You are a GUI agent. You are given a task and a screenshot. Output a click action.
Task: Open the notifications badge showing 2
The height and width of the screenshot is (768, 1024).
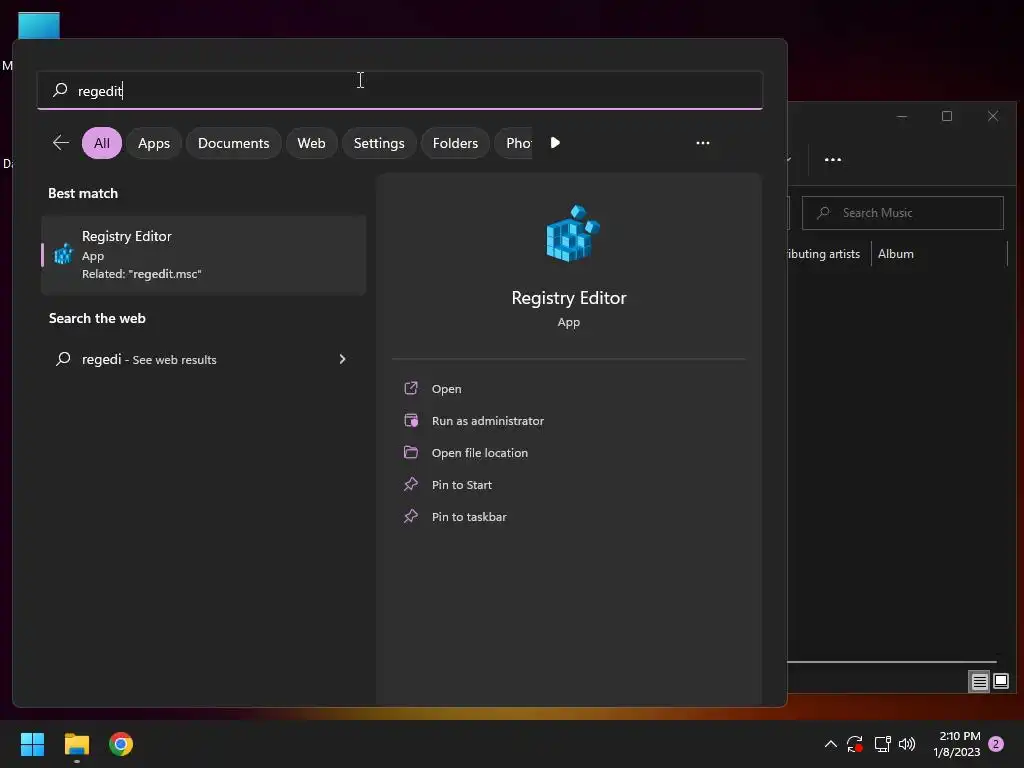[996, 744]
